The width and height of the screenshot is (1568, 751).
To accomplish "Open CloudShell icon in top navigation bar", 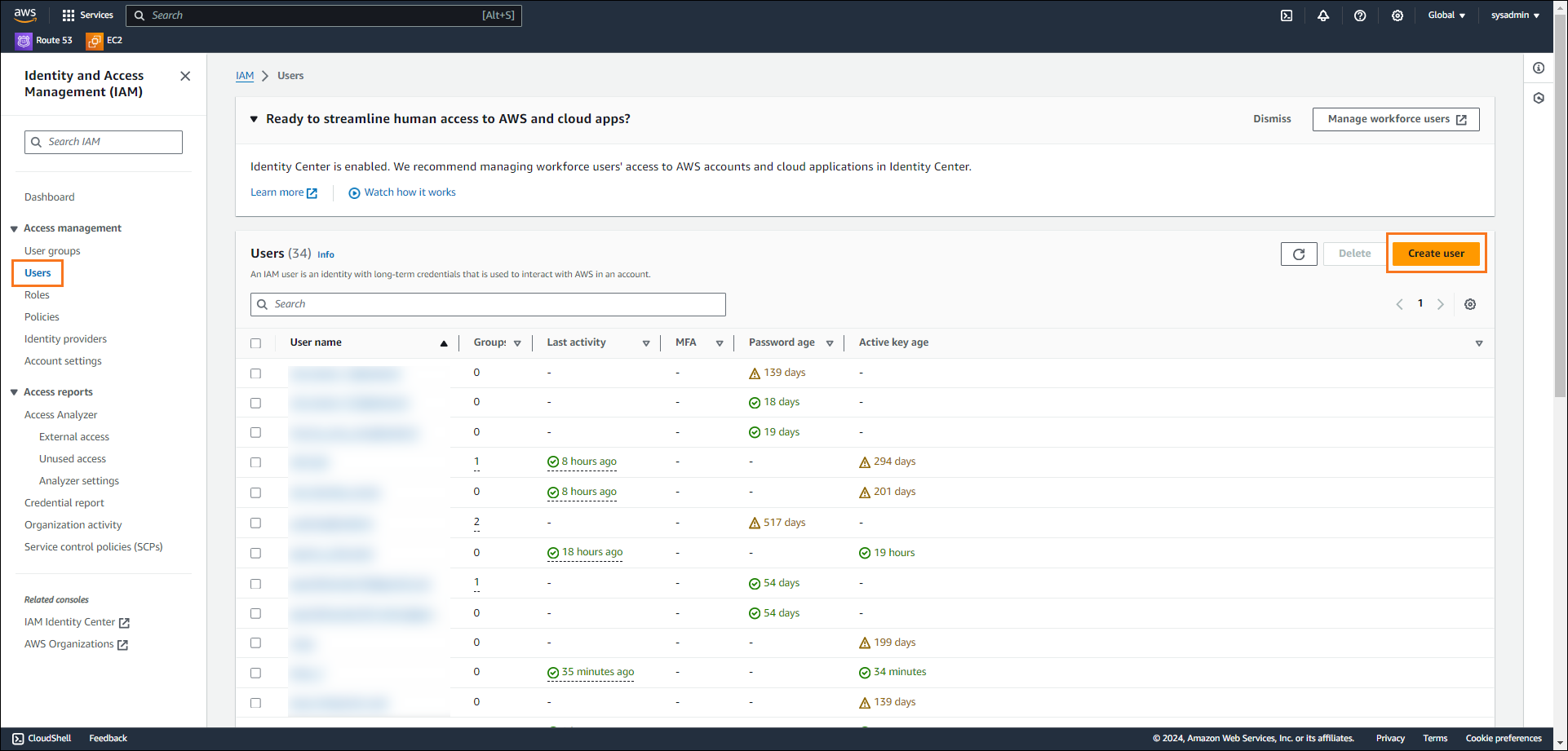I will point(1287,15).
